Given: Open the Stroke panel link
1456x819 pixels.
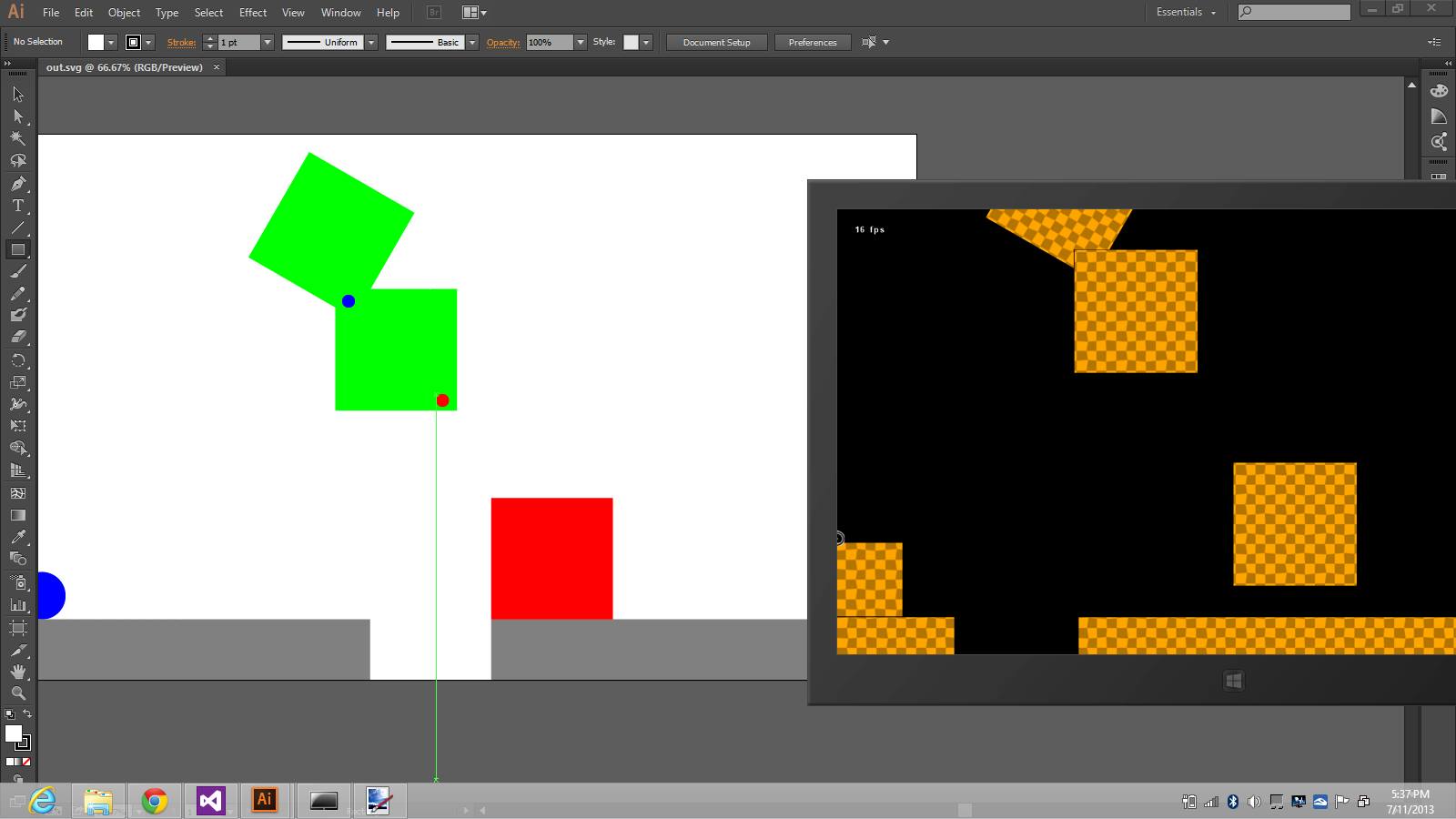Looking at the screenshot, I should click(x=181, y=43).
